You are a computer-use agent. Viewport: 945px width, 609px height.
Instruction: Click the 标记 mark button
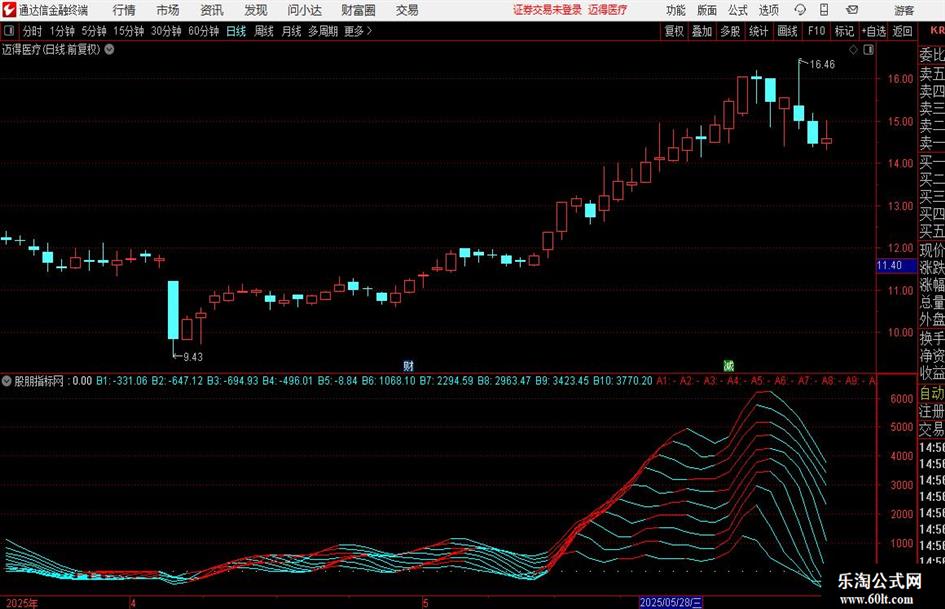(x=844, y=31)
